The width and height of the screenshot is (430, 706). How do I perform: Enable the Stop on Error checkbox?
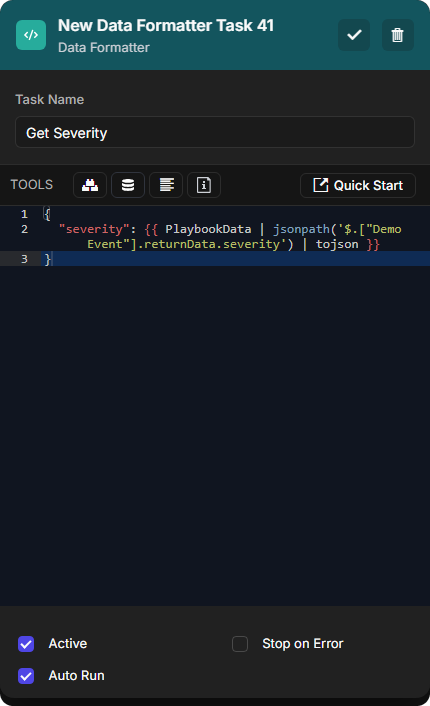point(240,644)
